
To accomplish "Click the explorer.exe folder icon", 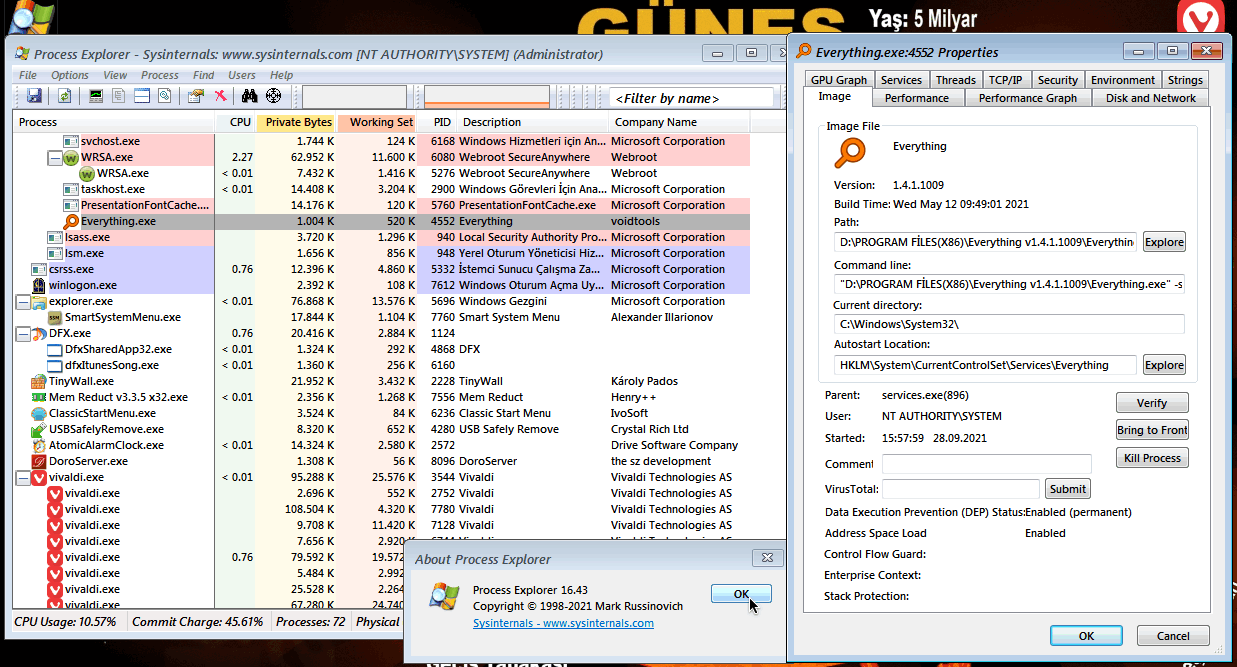I will point(39,301).
